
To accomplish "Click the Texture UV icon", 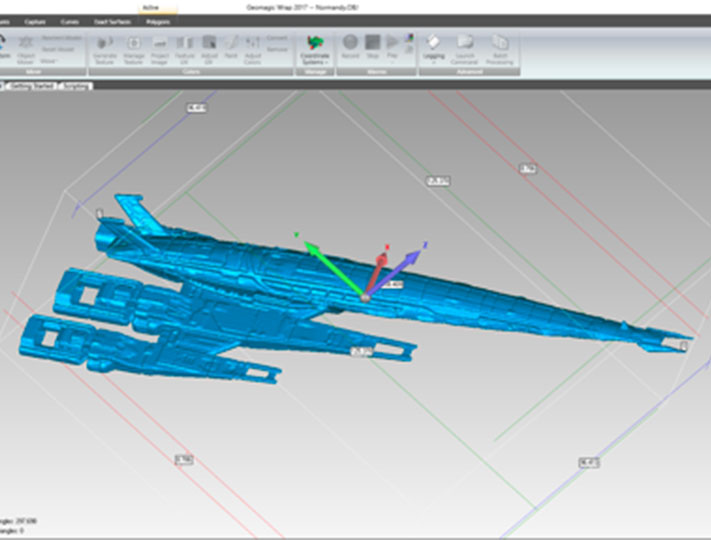I will pyautogui.click(x=185, y=45).
